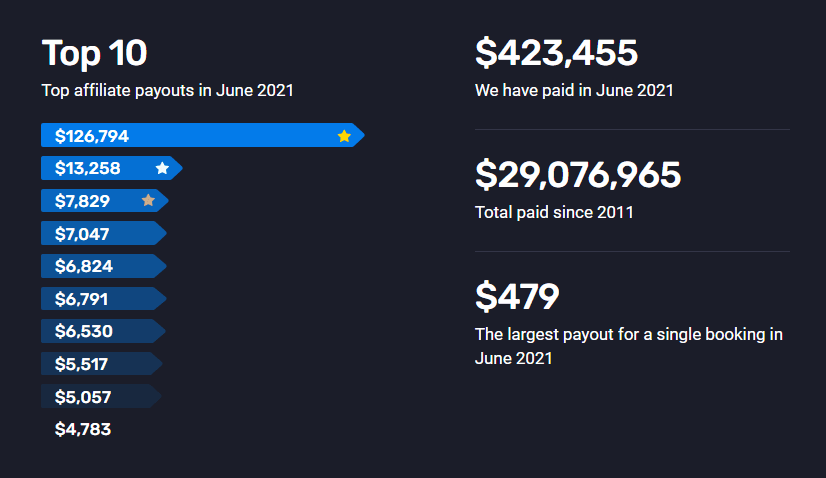
Task: Select the $6,791 payout bar
Action: pos(100,299)
